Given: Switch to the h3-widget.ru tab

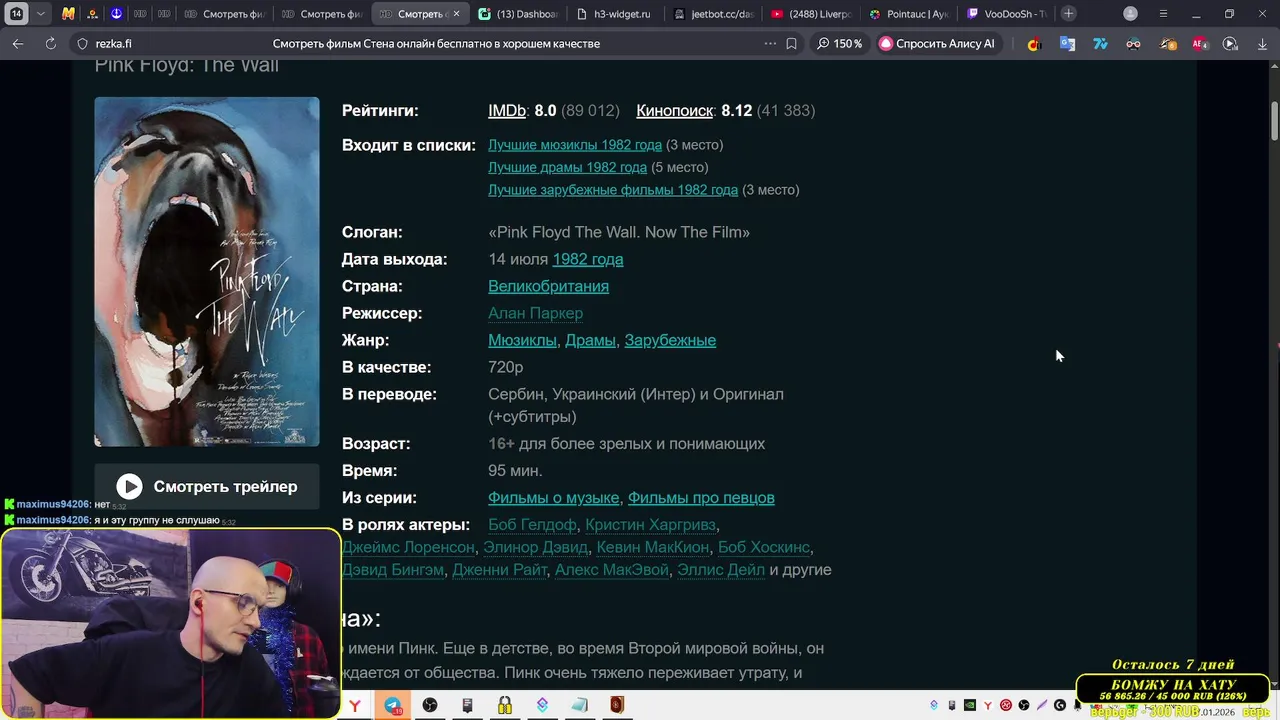Looking at the screenshot, I should (x=615, y=14).
